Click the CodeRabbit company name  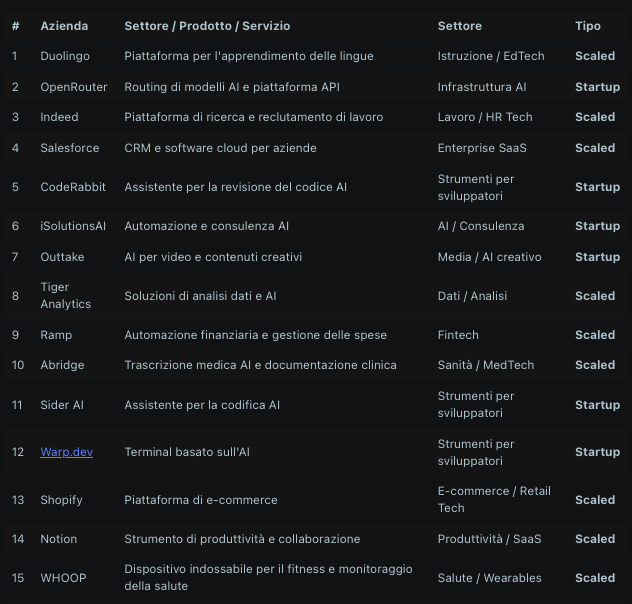click(70, 187)
